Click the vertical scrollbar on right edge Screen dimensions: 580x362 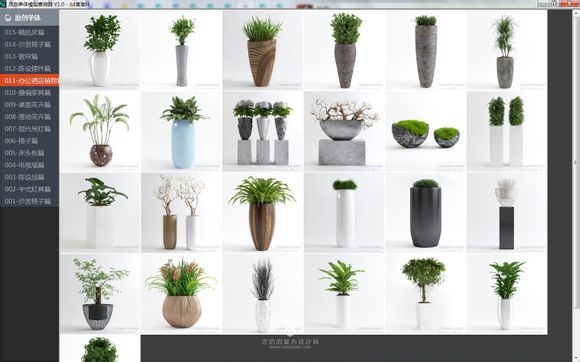click(575, 162)
